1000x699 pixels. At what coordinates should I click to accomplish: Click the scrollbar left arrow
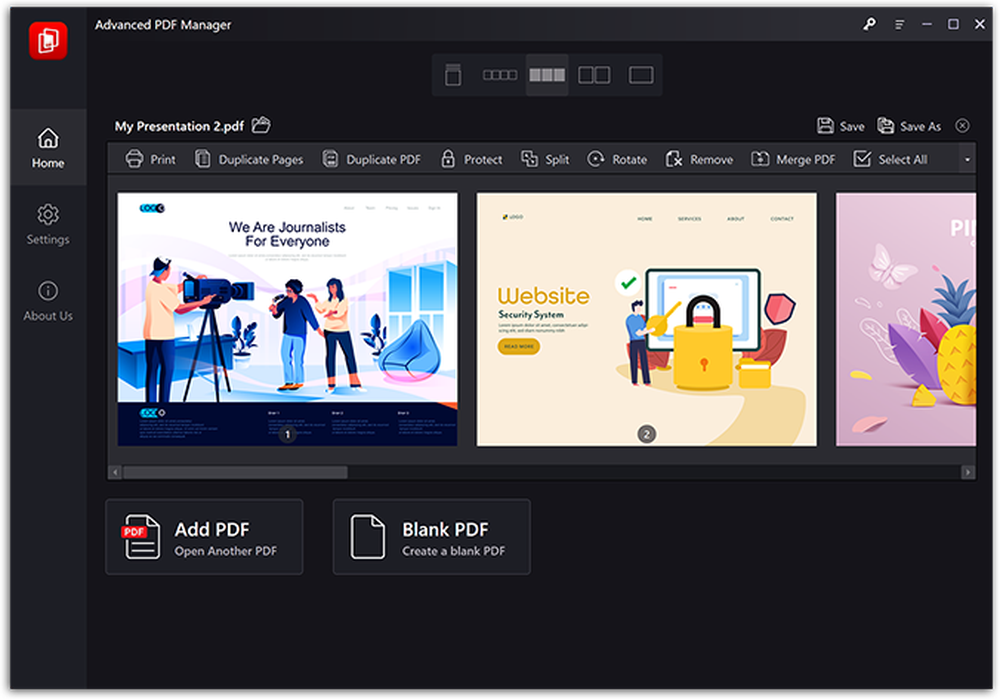[115, 473]
